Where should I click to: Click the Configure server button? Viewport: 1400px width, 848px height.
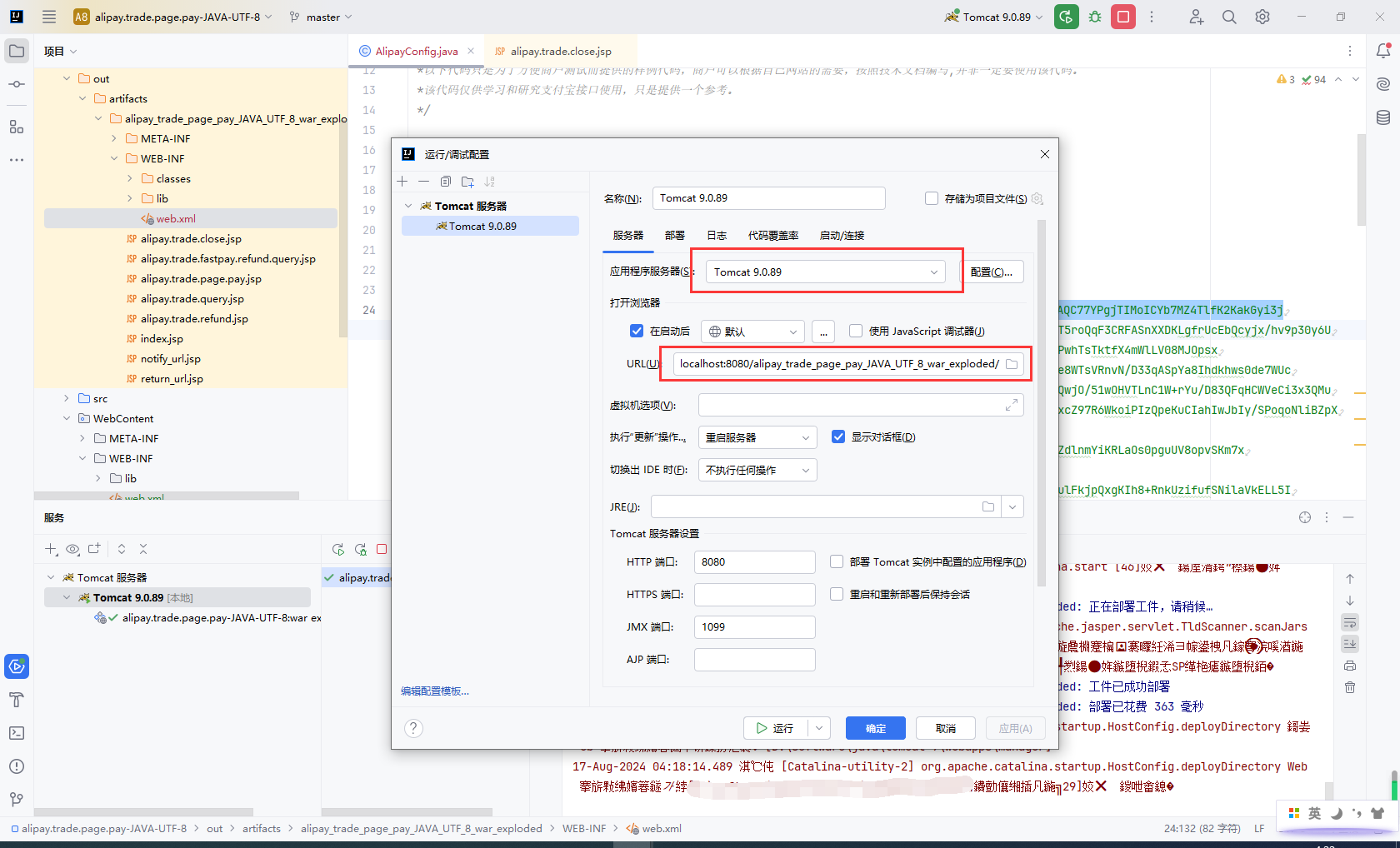(x=992, y=272)
